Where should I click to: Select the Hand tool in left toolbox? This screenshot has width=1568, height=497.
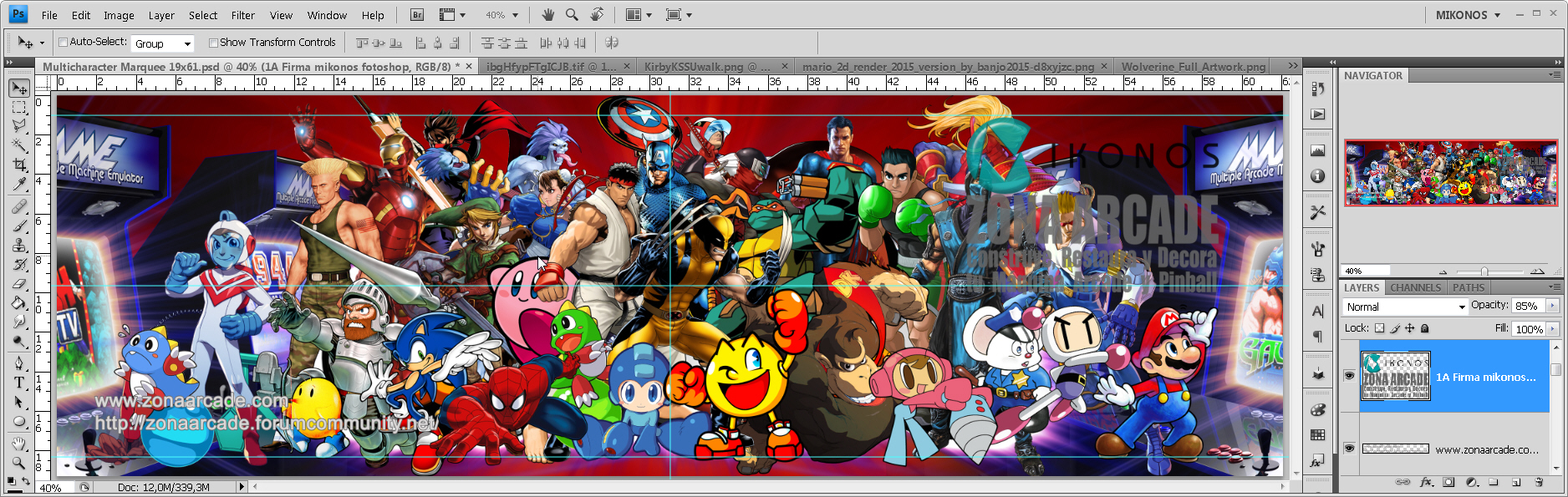19,443
